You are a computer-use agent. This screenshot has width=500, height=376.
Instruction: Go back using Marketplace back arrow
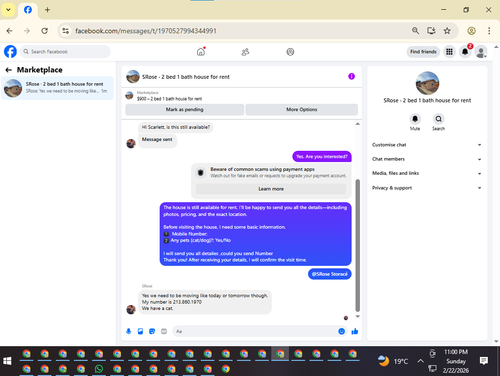tap(9, 70)
